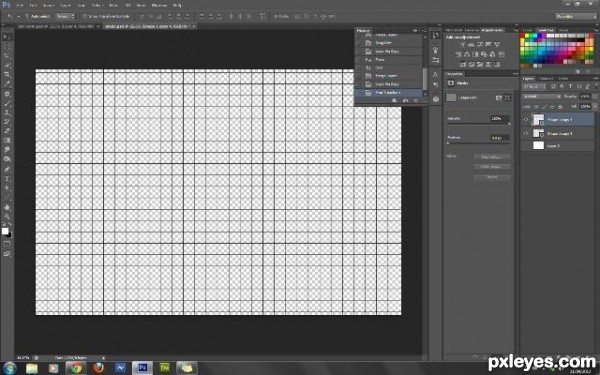Select the Gradient tool
Image resolution: width=600 pixels, height=375 pixels.
[7, 141]
